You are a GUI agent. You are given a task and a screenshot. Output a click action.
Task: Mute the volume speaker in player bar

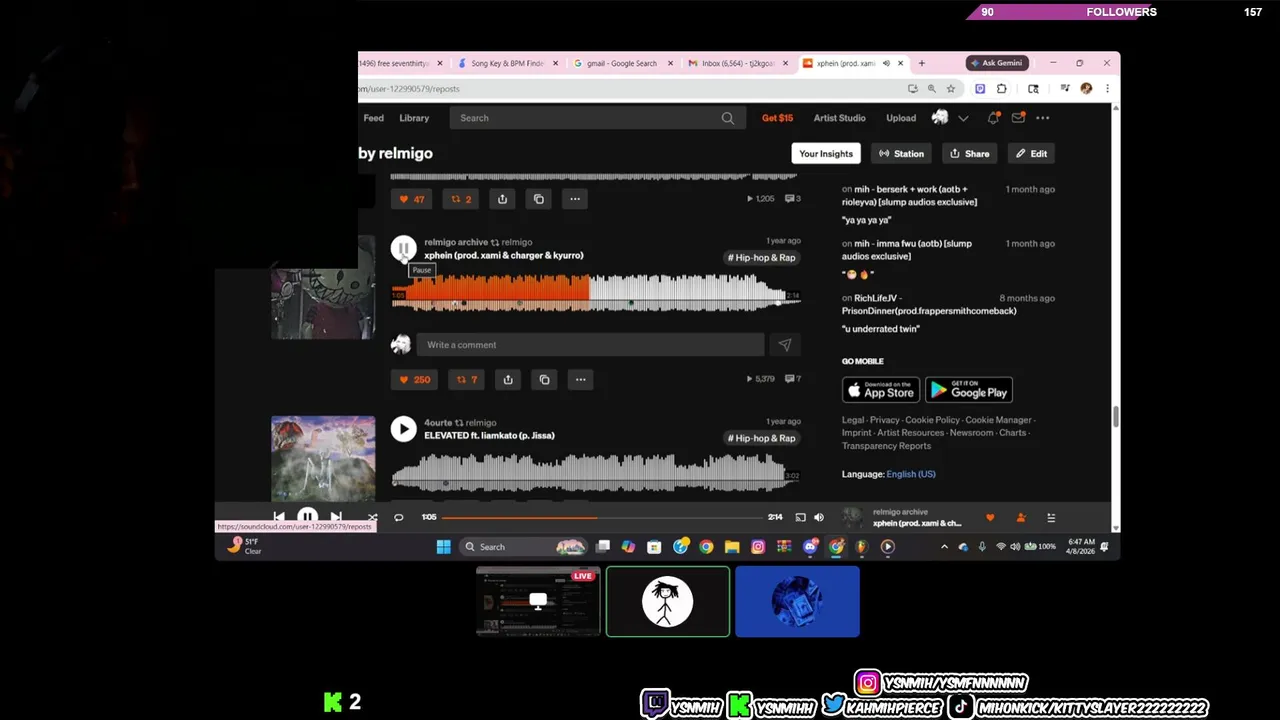coord(819,517)
